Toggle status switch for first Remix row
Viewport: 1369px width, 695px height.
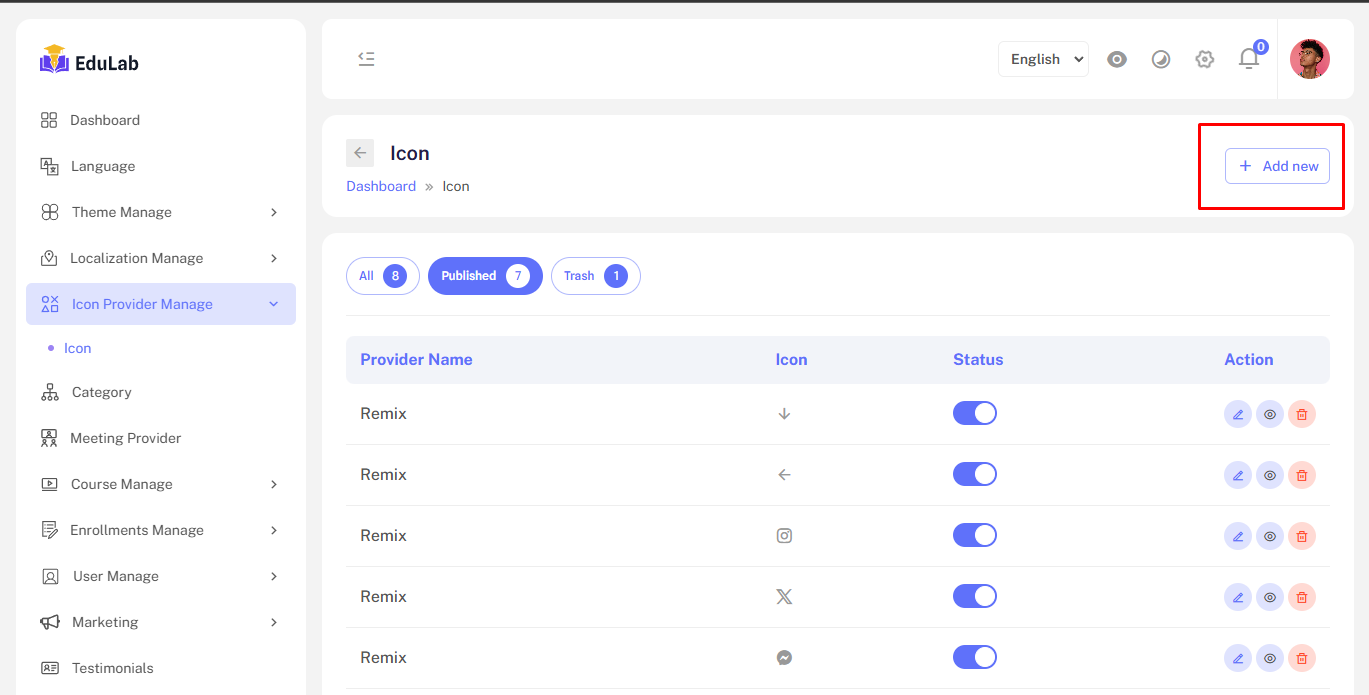[974, 413]
